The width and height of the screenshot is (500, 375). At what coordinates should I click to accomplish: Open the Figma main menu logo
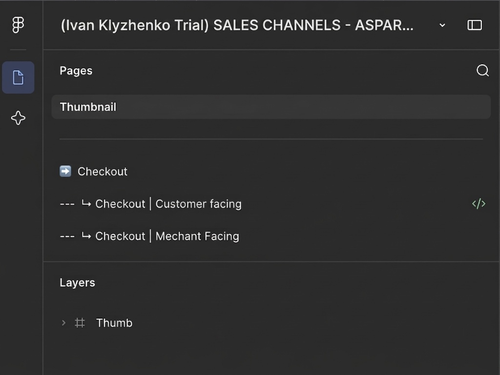pyautogui.click(x=18, y=25)
